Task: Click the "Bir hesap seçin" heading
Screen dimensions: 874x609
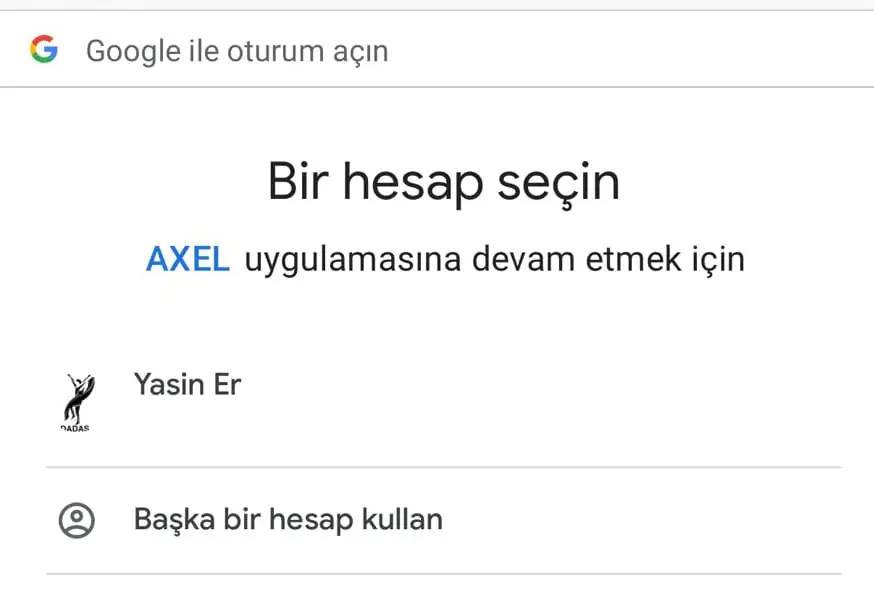Action: click(443, 183)
